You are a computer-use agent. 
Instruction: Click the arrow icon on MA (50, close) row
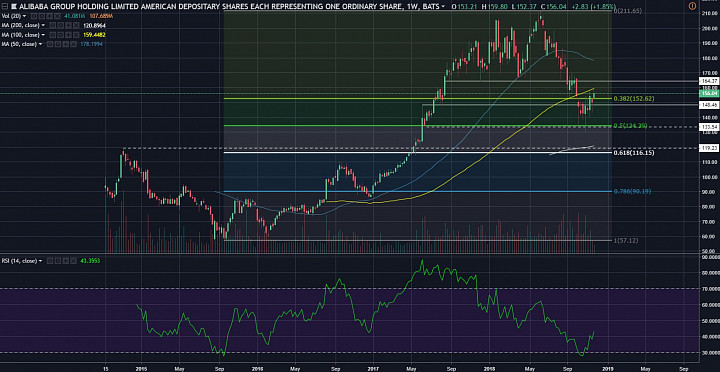[66, 44]
